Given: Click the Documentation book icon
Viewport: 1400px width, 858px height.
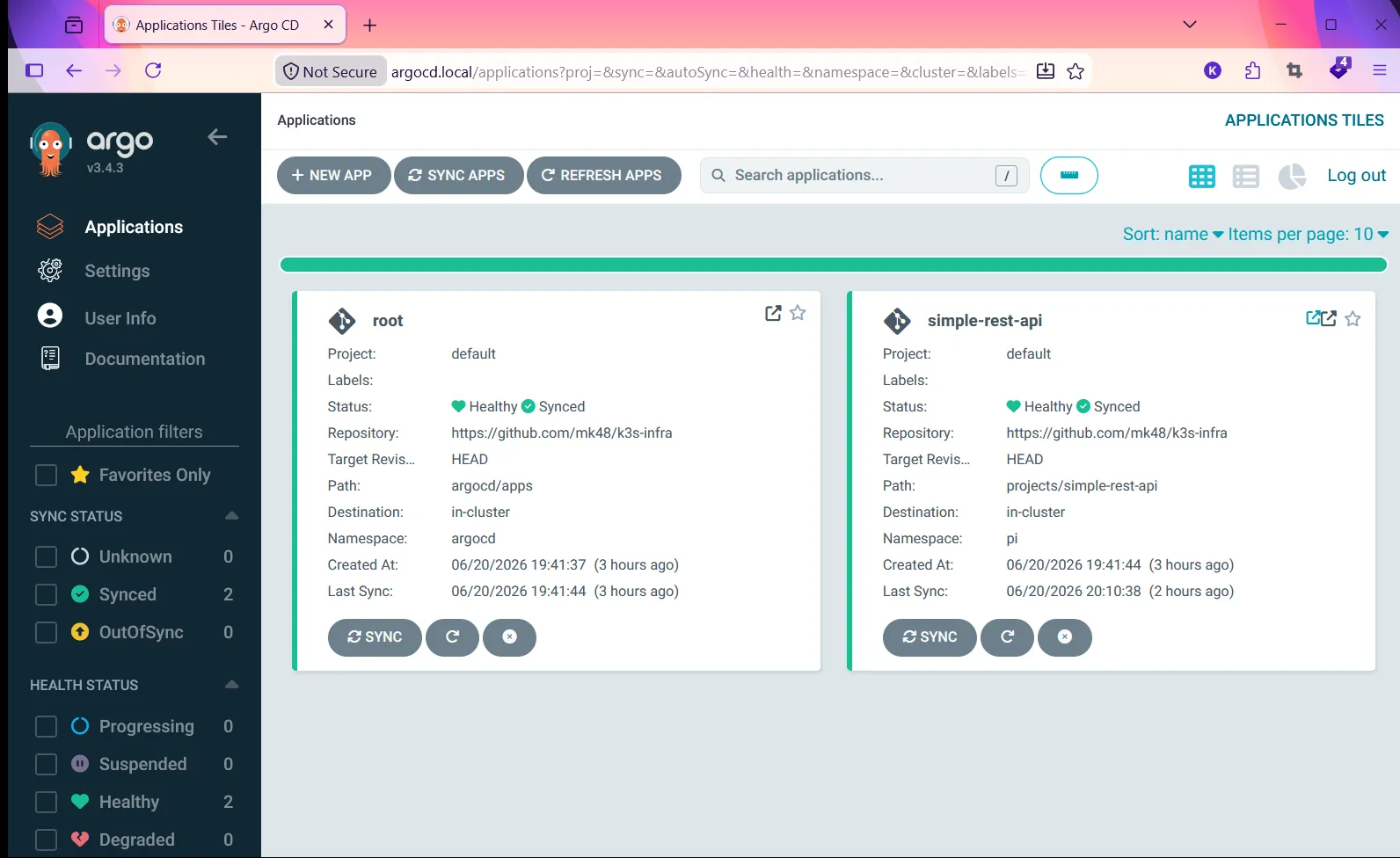Looking at the screenshot, I should pyautogui.click(x=50, y=358).
